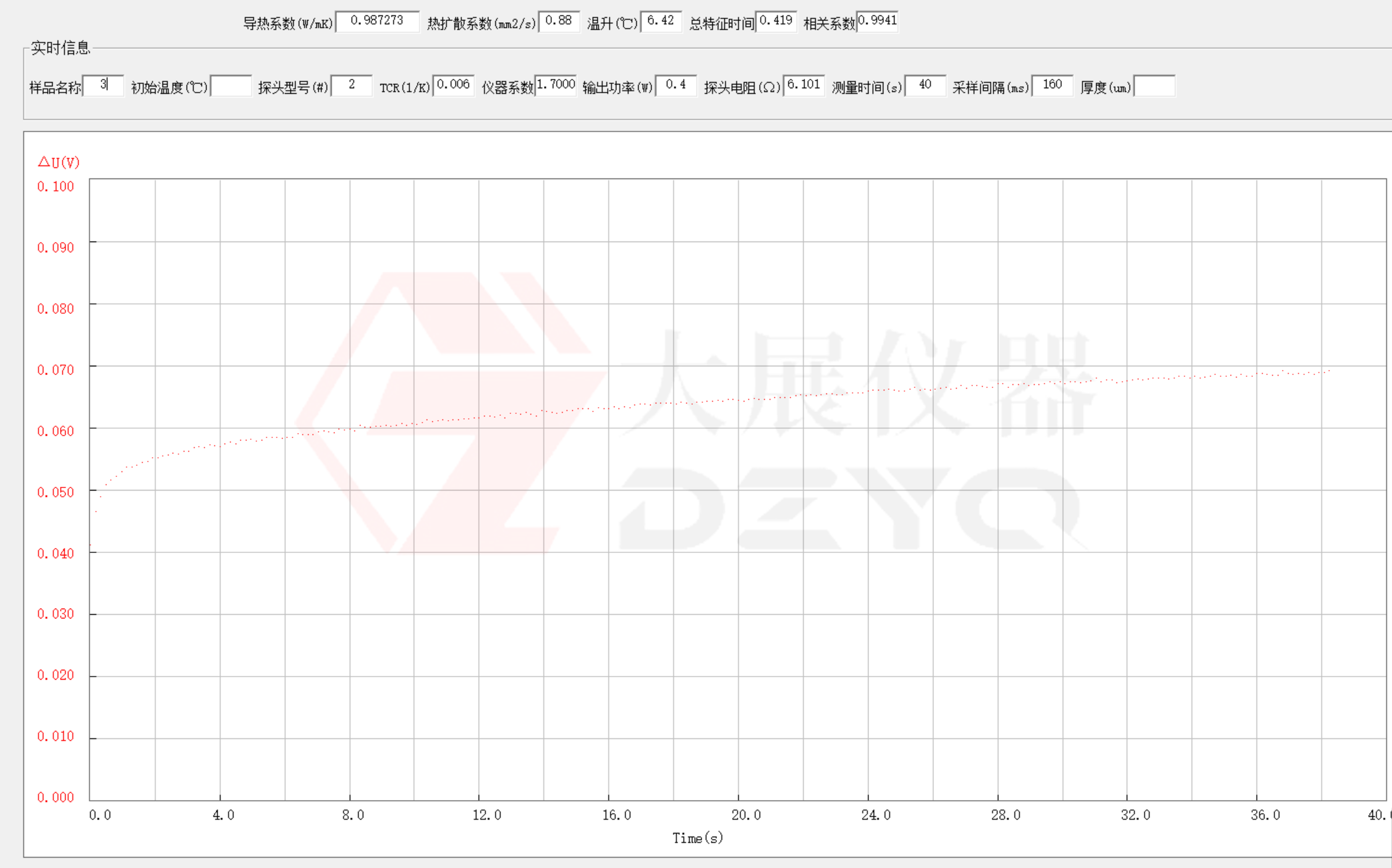Focus the empty 厚度 (um) input box
Screen dimensions: 1392x868
1154,85
